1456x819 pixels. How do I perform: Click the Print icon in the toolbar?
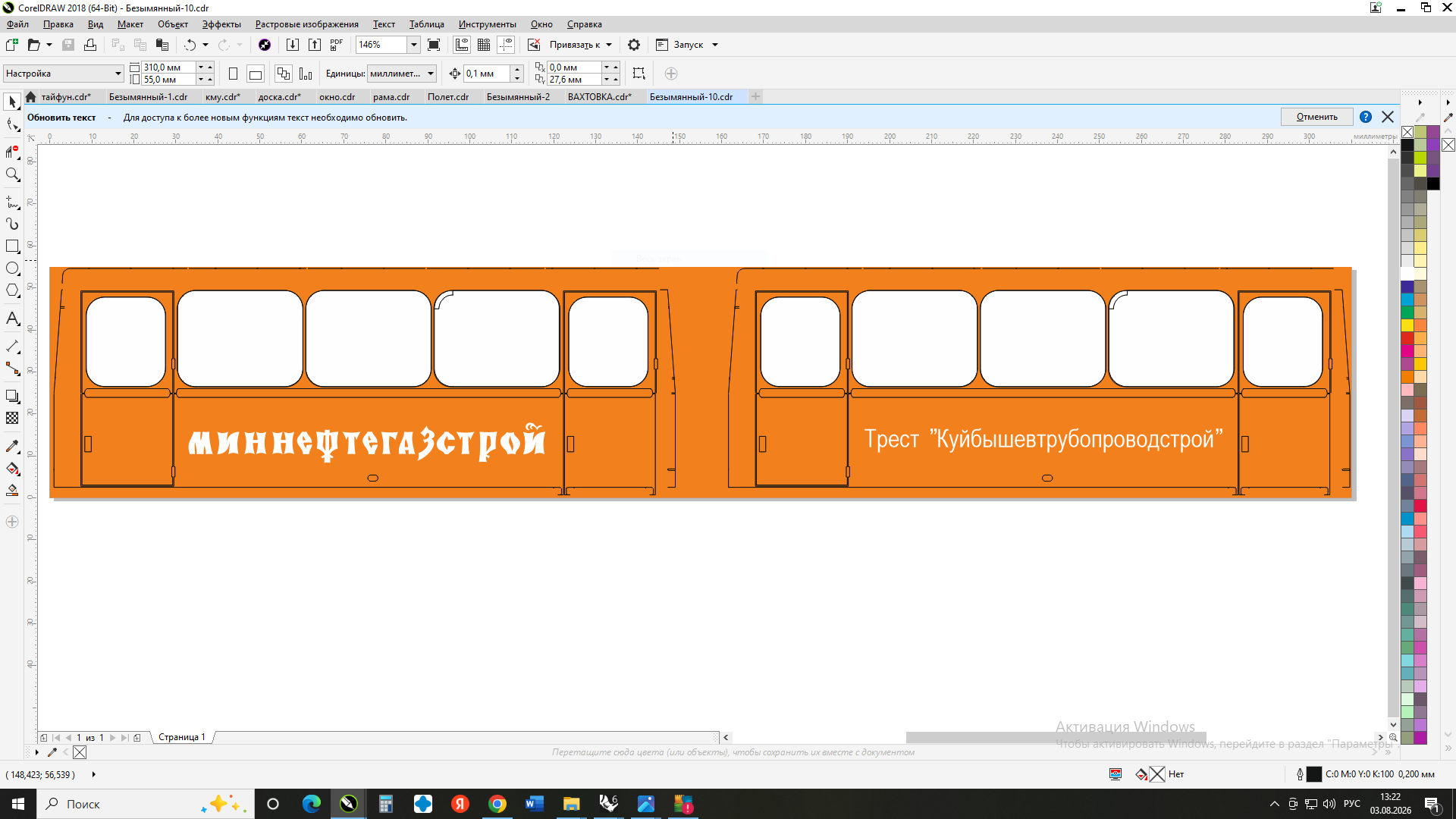pyautogui.click(x=90, y=45)
